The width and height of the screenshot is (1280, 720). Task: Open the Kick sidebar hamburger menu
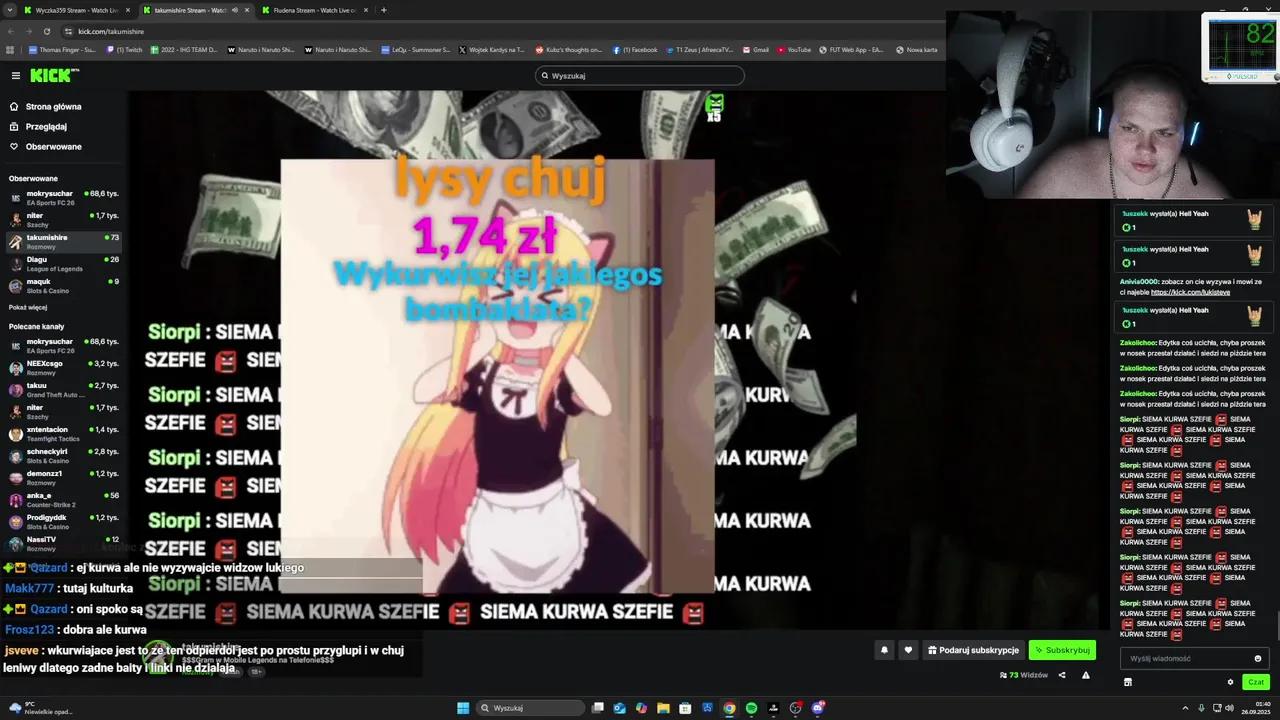coord(15,75)
